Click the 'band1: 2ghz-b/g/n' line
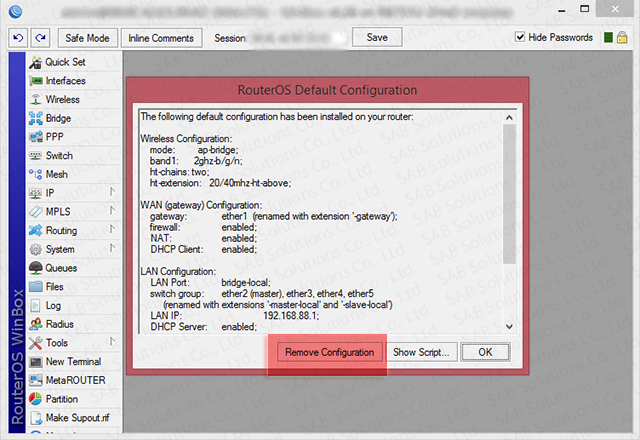This screenshot has width=640, height=440. click(x=196, y=161)
